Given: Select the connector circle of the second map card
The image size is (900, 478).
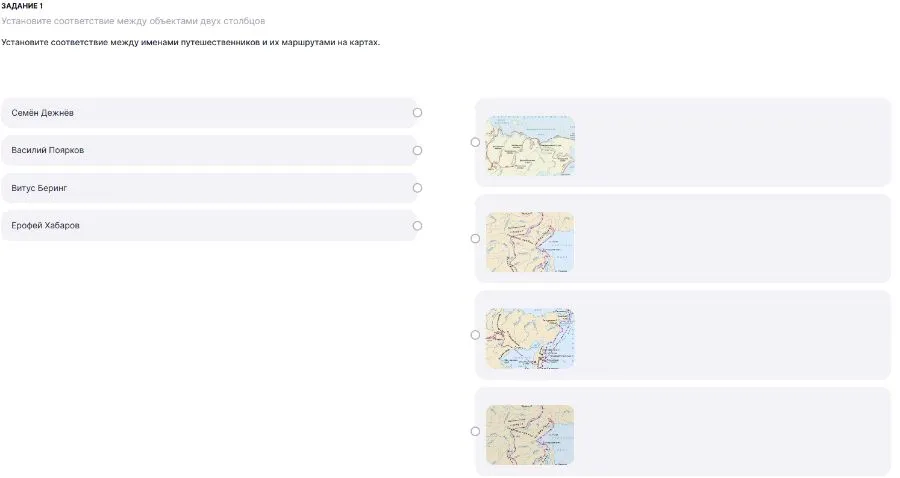Looking at the screenshot, I should pos(475,238).
